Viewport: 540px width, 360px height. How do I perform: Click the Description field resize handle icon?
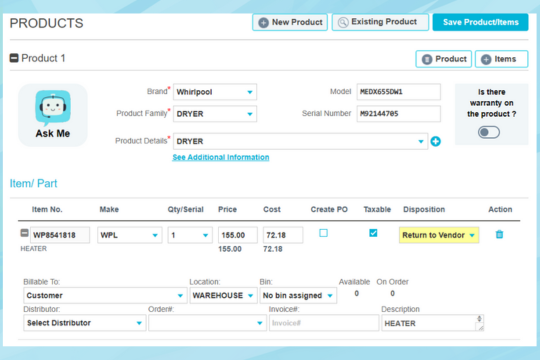pos(480,327)
